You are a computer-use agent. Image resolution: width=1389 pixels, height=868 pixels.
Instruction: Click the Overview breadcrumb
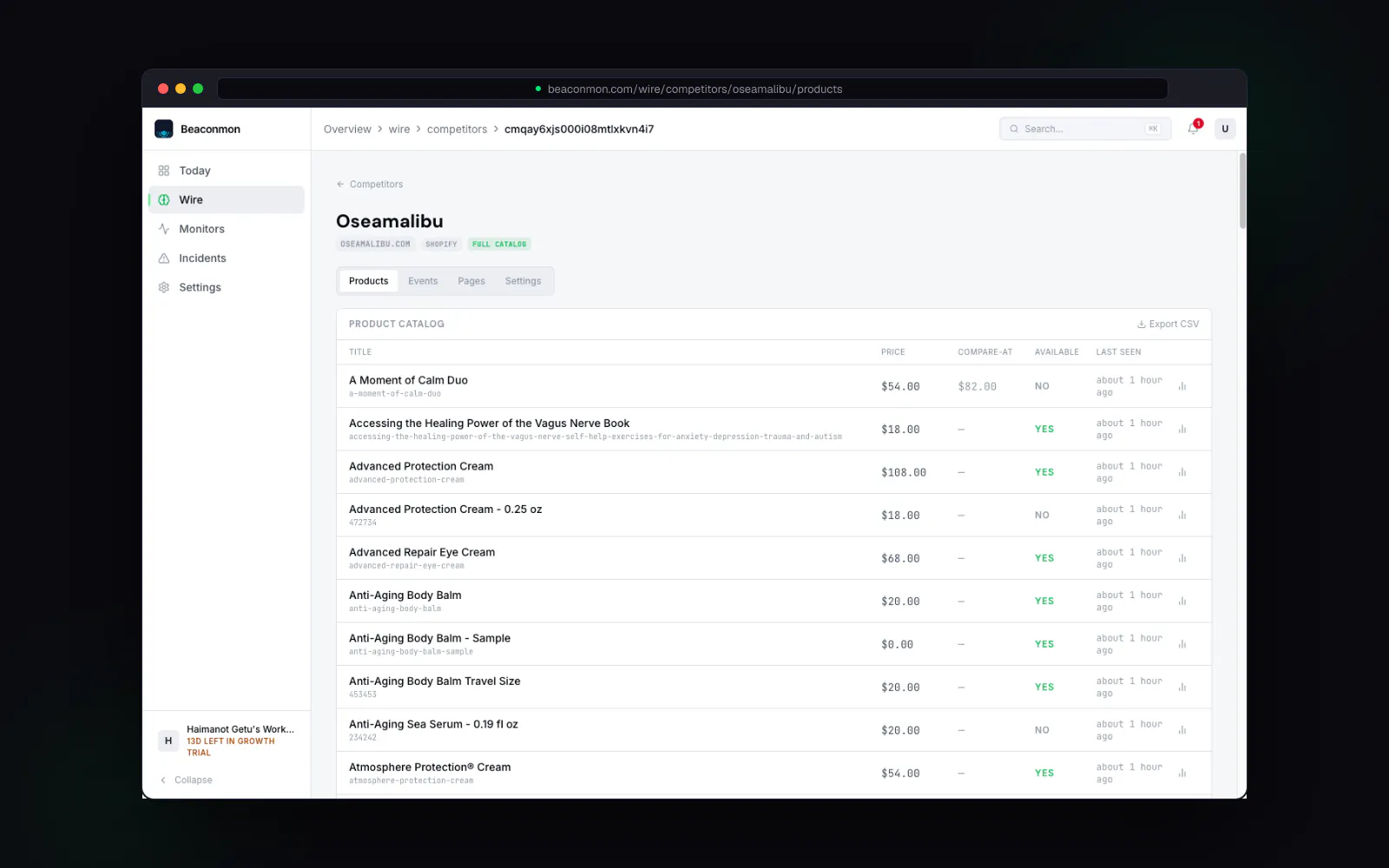pyautogui.click(x=347, y=129)
